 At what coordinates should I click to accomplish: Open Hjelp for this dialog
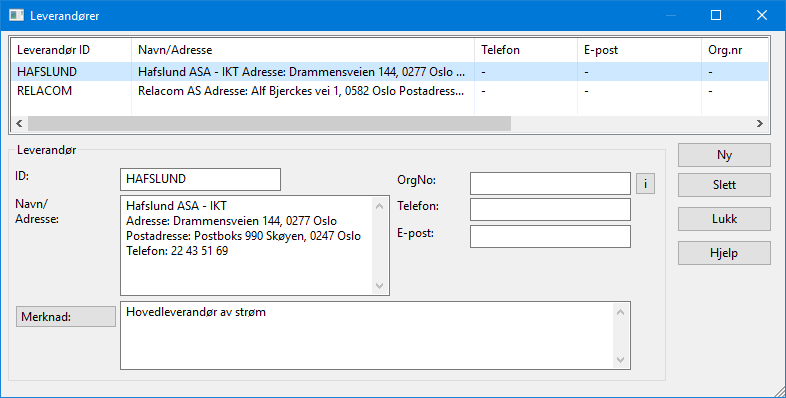(x=724, y=253)
